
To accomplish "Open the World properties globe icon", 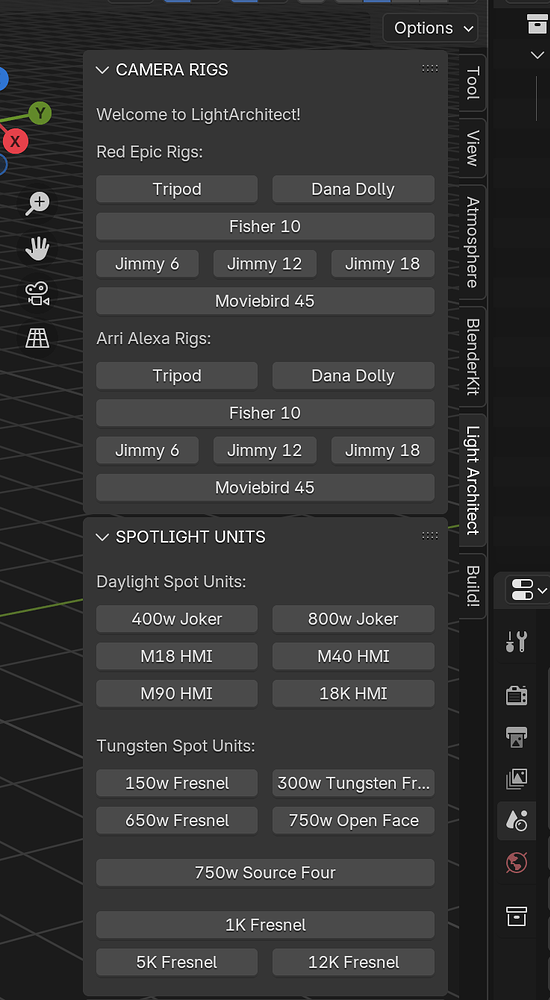I will pyautogui.click(x=516, y=863).
